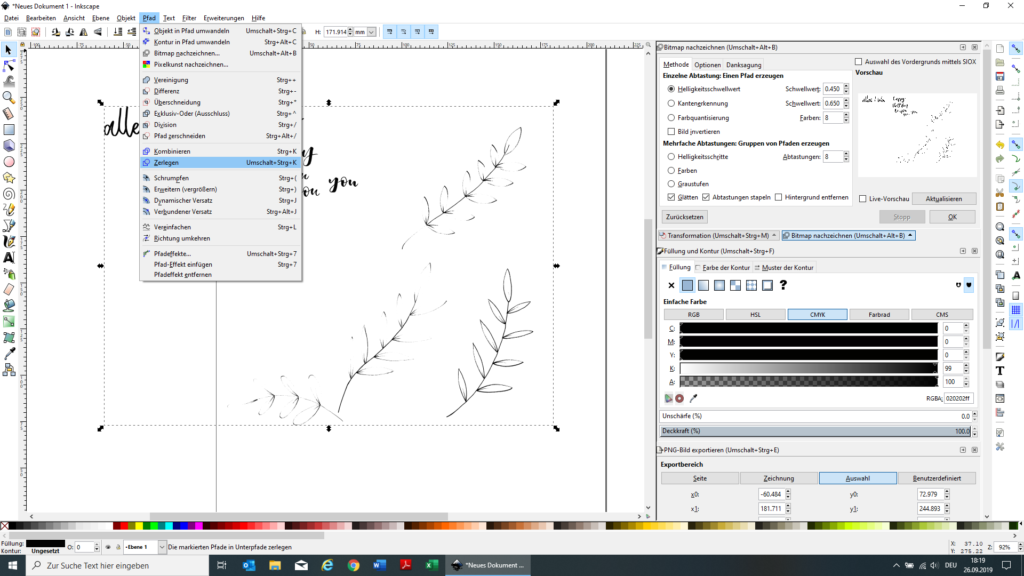Remove fill with the X paint icon
Image resolution: width=1024 pixels, height=576 pixels.
tap(671, 286)
